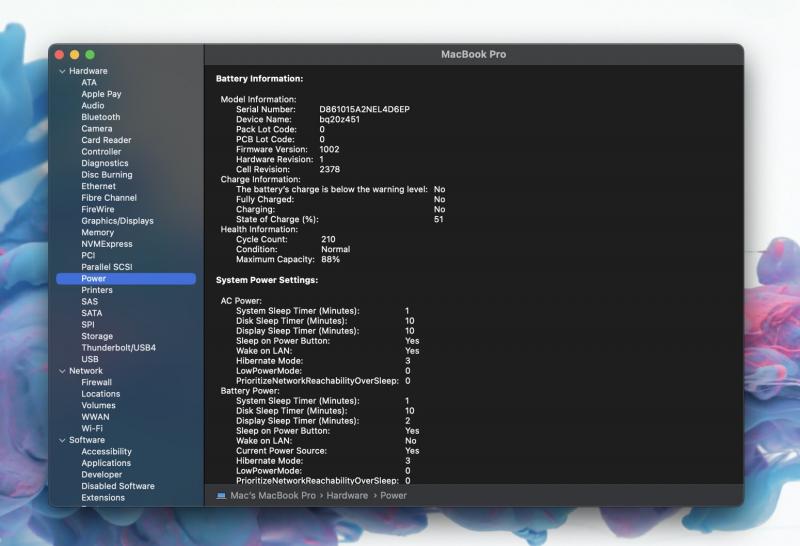Click the laptop icon in the path bar
The height and width of the screenshot is (546, 800).
click(x=221, y=495)
